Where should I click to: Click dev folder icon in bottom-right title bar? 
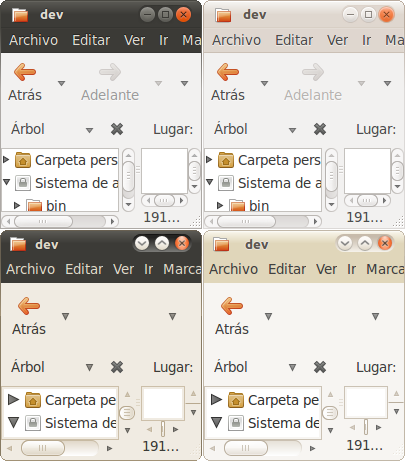[x=221, y=244]
